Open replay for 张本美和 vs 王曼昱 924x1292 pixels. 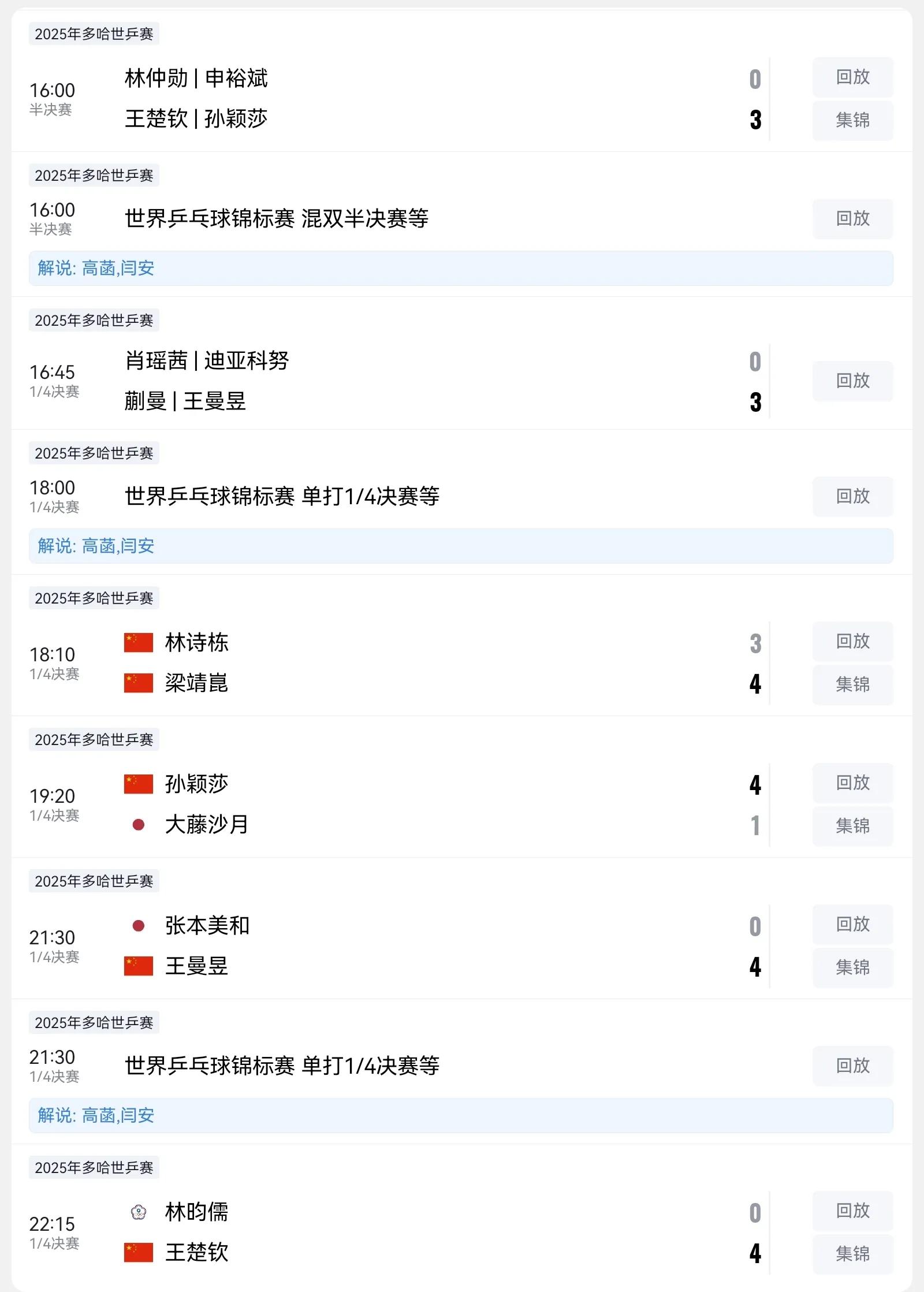point(852,924)
